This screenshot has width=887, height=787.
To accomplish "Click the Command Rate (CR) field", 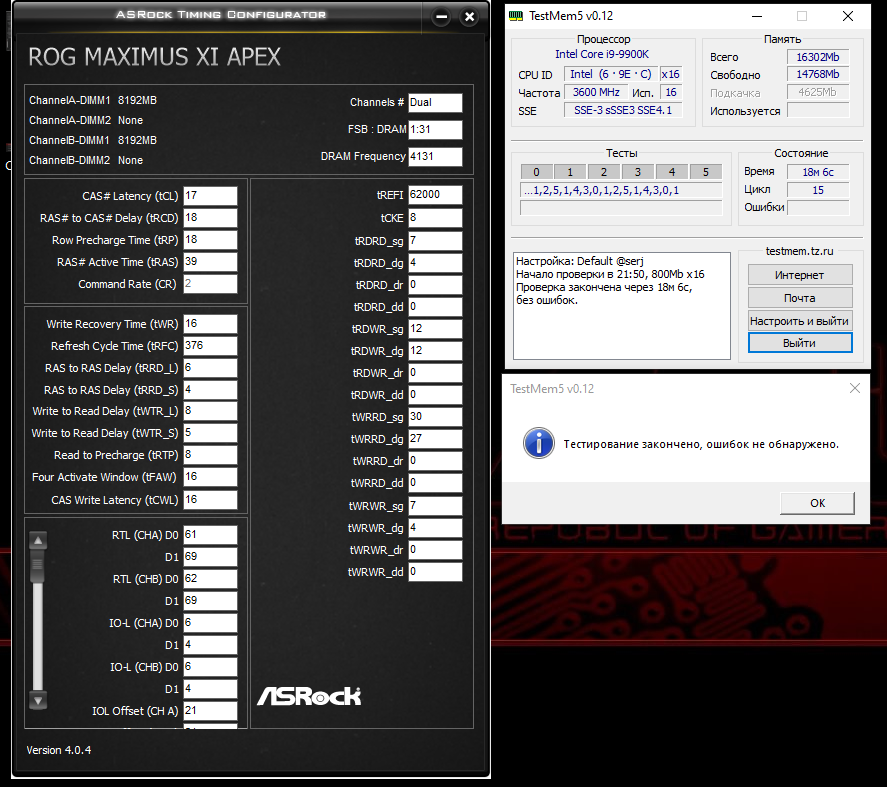I will pyautogui.click(x=210, y=284).
